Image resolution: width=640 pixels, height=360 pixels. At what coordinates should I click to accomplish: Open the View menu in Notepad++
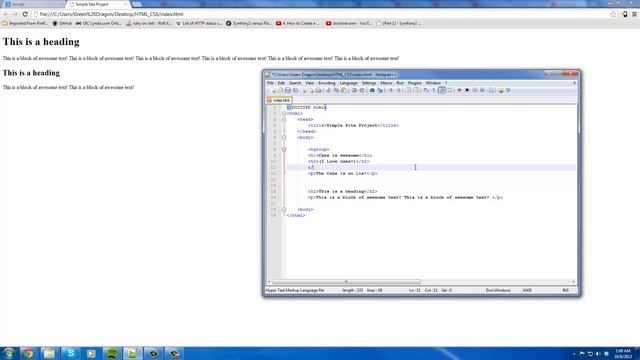click(x=310, y=83)
